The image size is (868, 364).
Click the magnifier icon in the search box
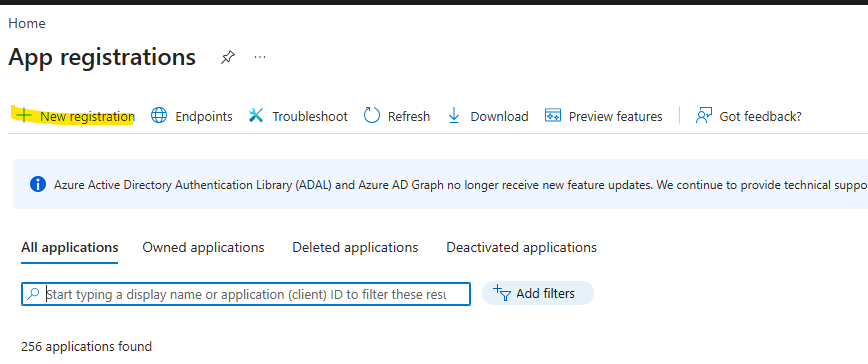[33, 294]
